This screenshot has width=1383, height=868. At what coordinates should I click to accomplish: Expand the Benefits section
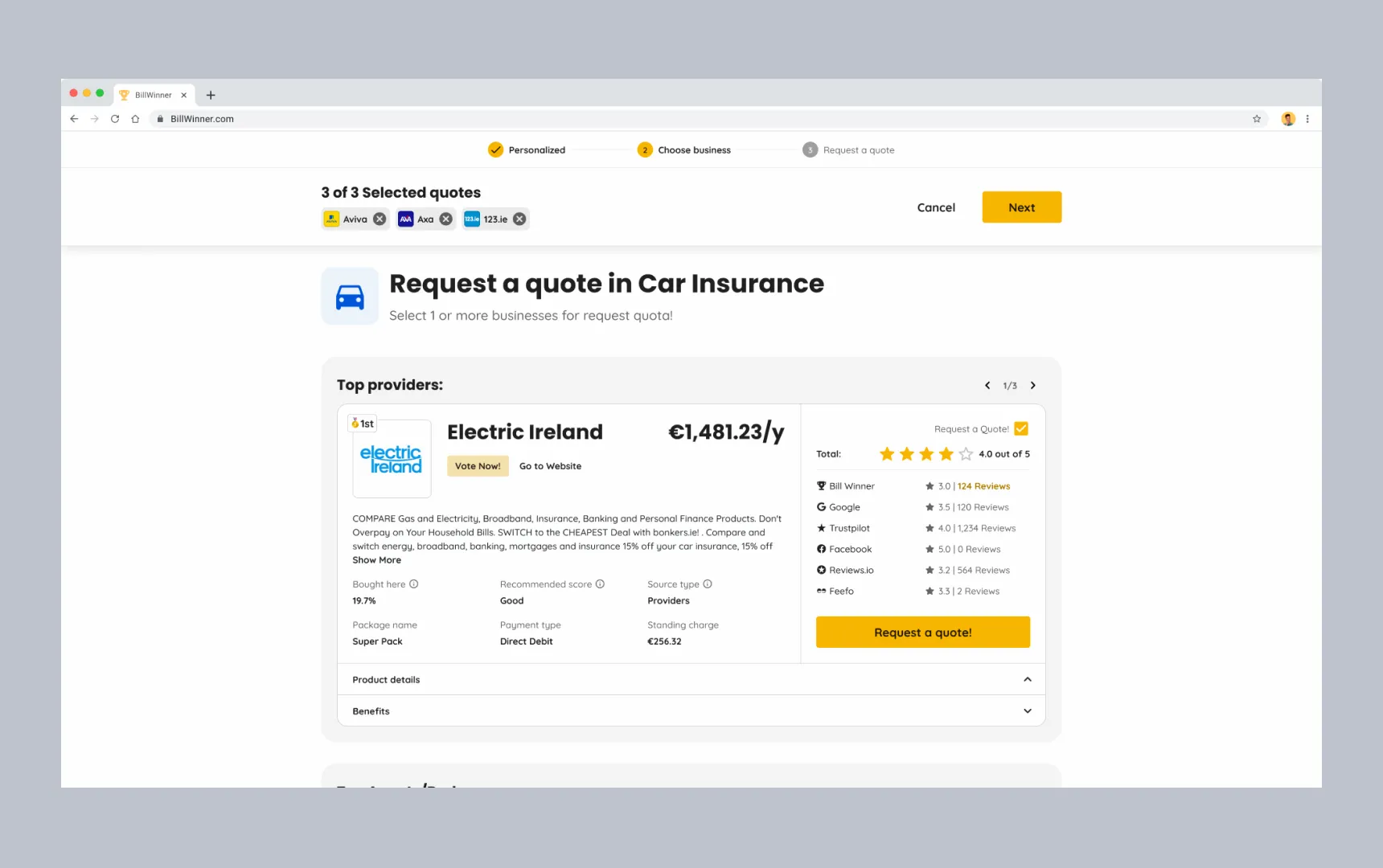tap(1027, 711)
